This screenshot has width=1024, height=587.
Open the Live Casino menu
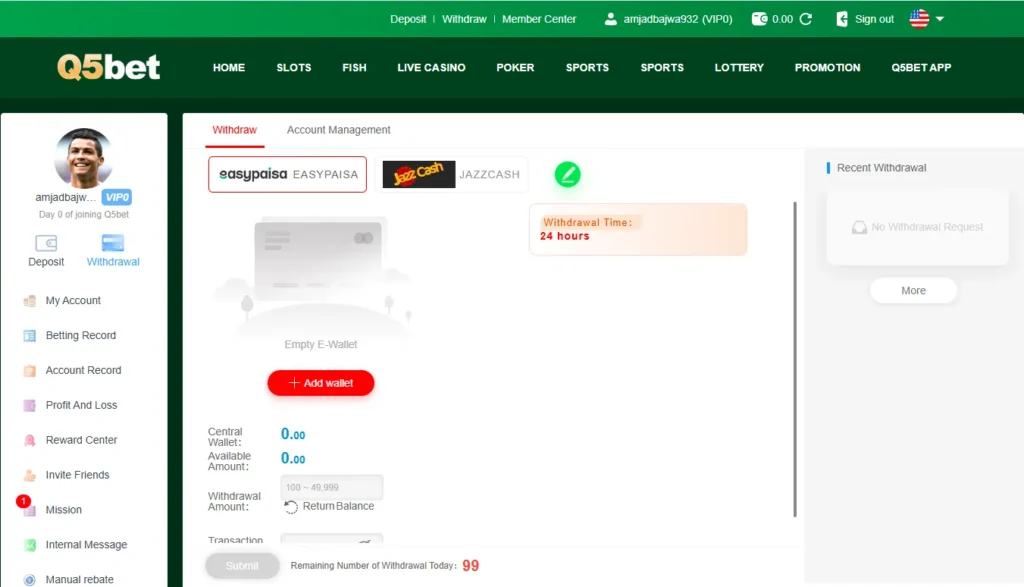[x=431, y=68]
